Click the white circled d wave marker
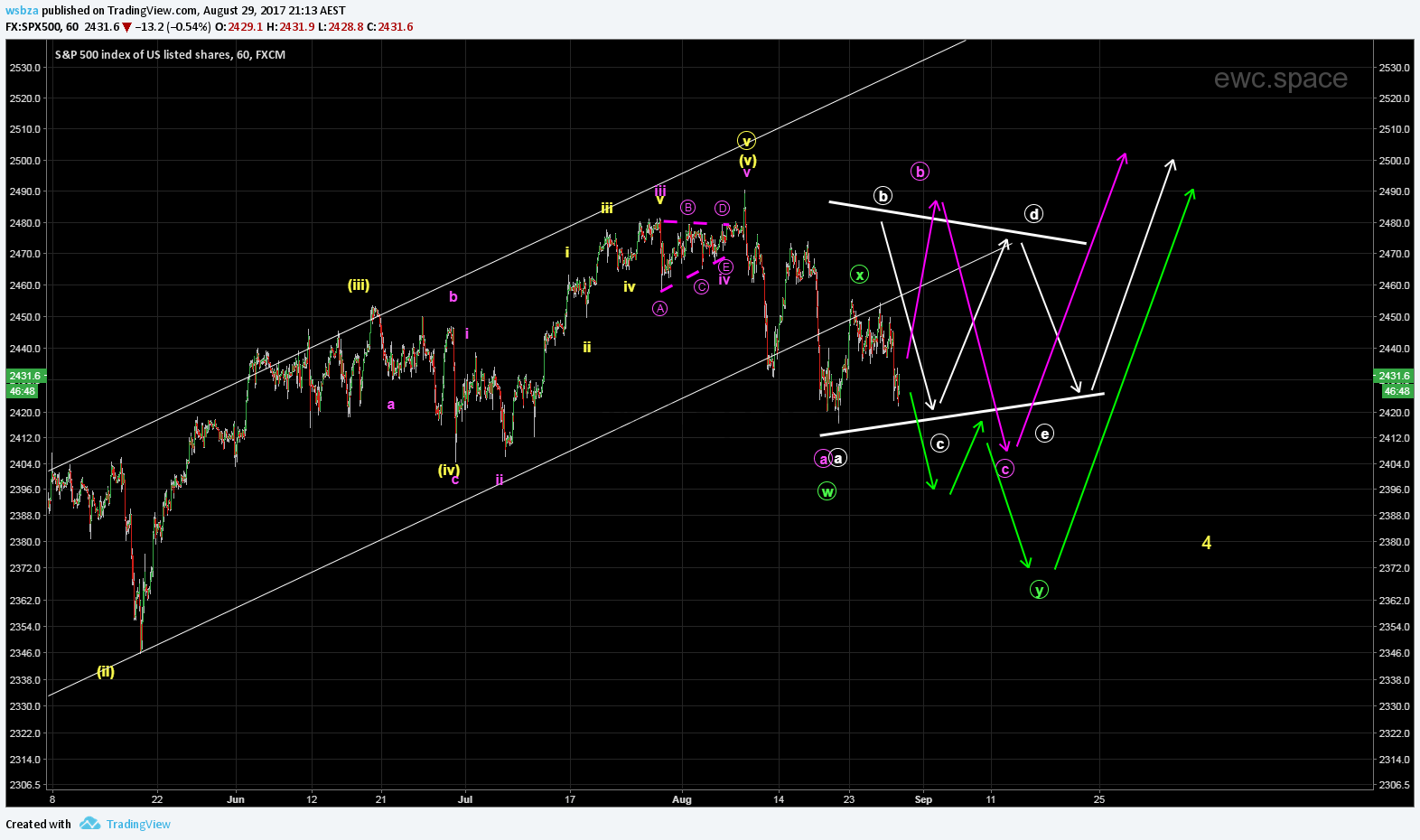Image resolution: width=1420 pixels, height=840 pixels. pos(1033,214)
